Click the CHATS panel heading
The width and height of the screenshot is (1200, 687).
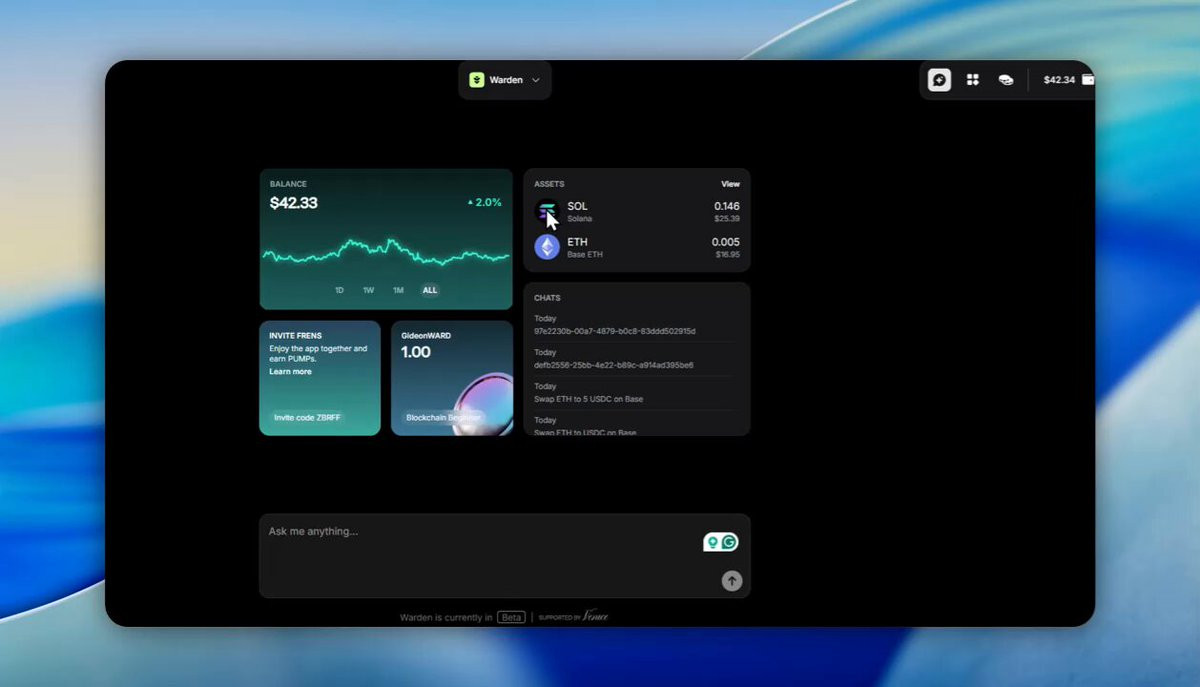547,298
